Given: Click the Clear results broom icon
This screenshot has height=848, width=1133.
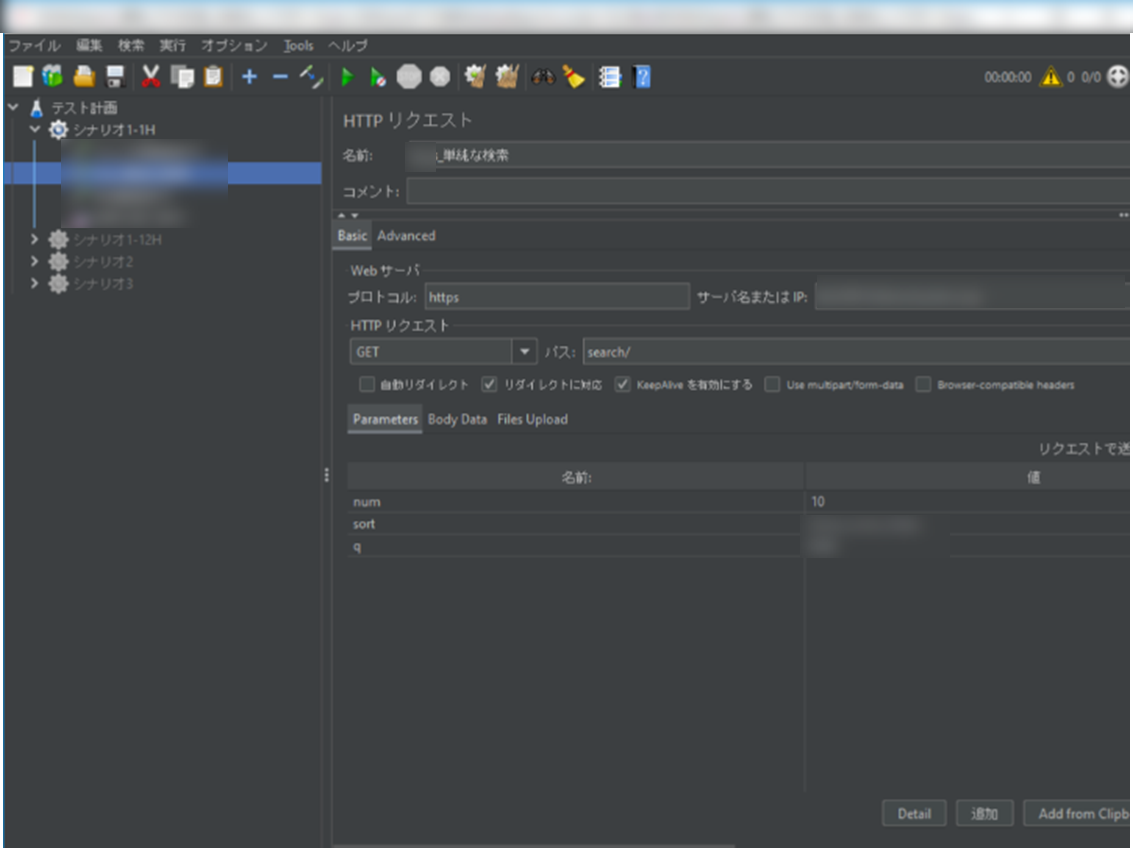Looking at the screenshot, I should tap(475, 77).
